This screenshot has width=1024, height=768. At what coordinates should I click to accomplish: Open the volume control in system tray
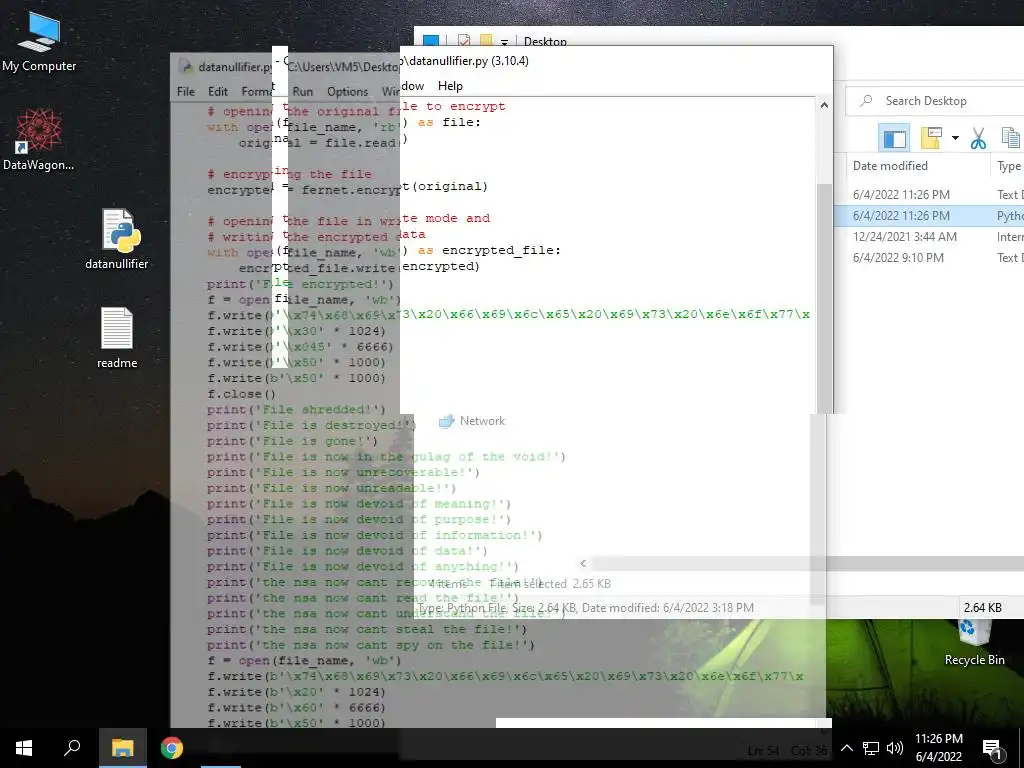pos(895,748)
